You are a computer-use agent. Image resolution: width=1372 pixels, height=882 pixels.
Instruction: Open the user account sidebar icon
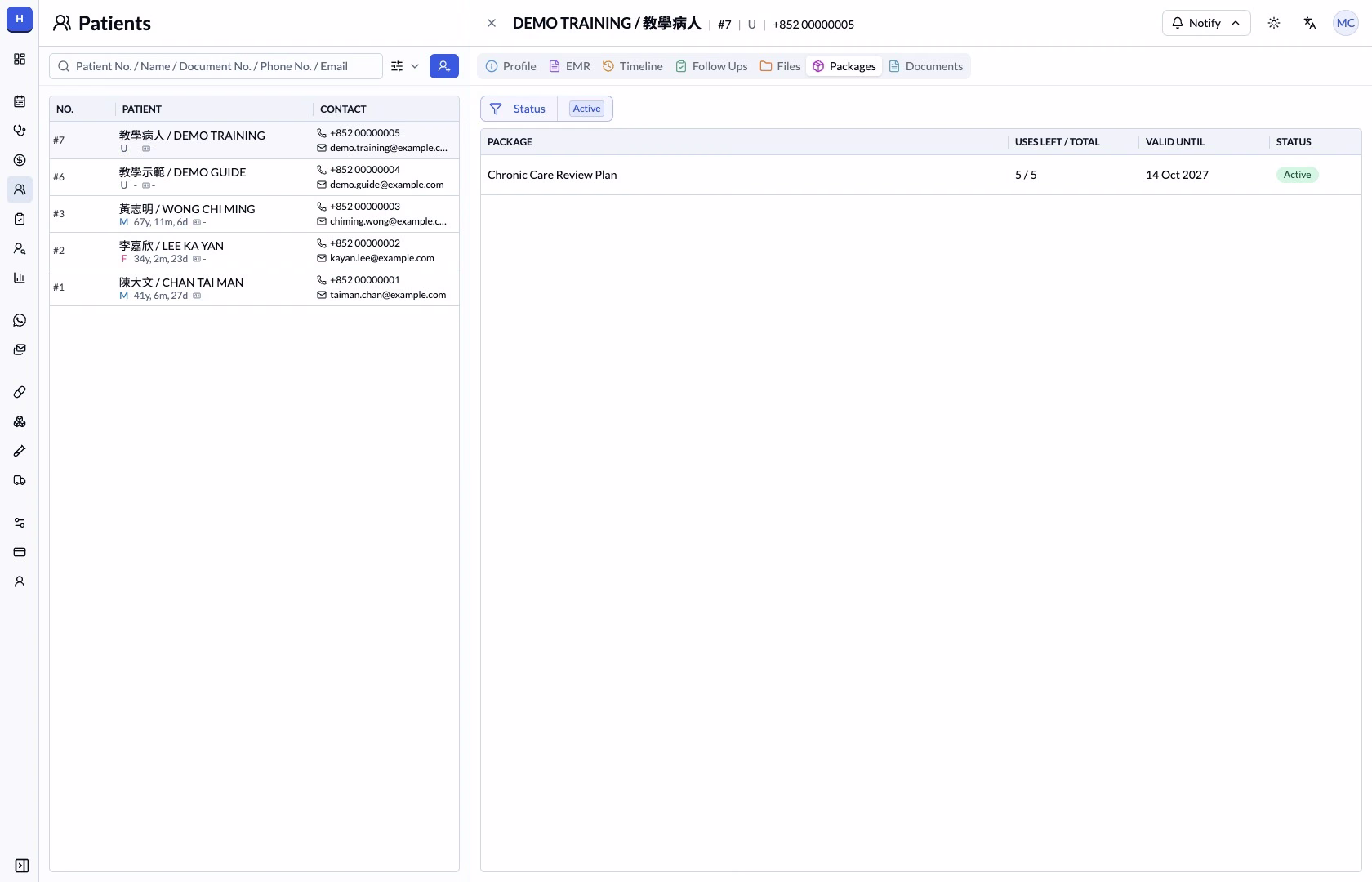click(x=20, y=581)
